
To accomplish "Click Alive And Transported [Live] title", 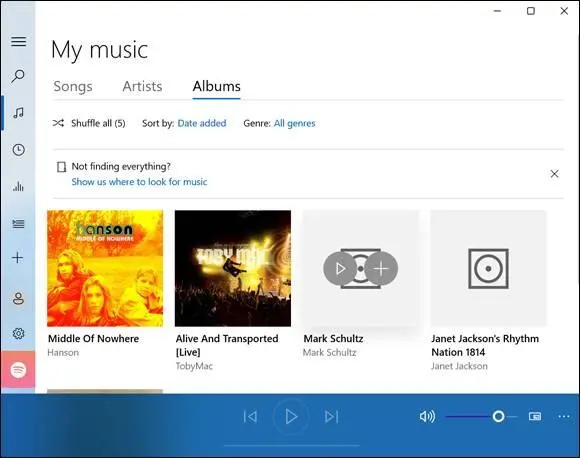I will [227, 345].
